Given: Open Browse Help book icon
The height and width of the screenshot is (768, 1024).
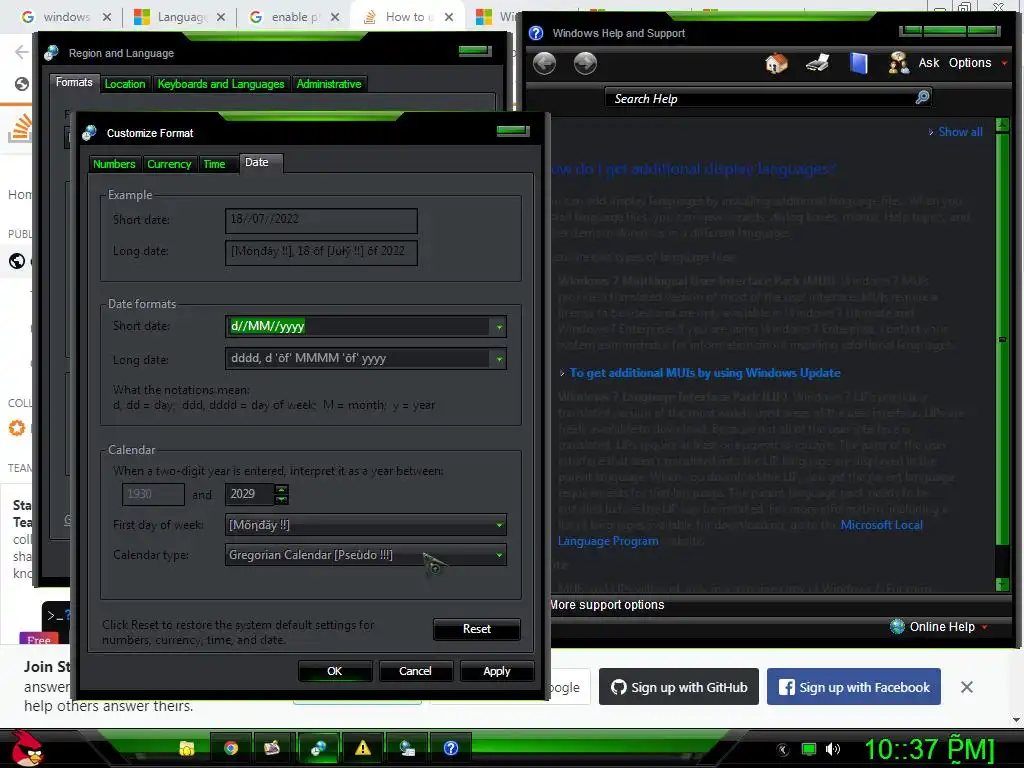Looking at the screenshot, I should 859,63.
